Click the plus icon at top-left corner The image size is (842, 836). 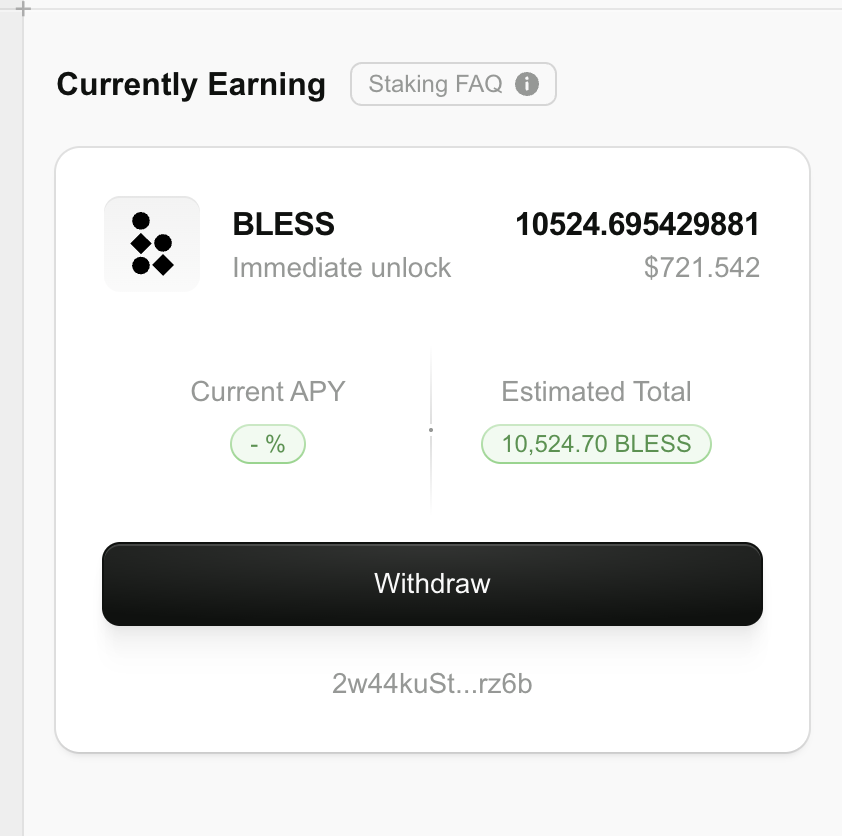click(x=24, y=9)
